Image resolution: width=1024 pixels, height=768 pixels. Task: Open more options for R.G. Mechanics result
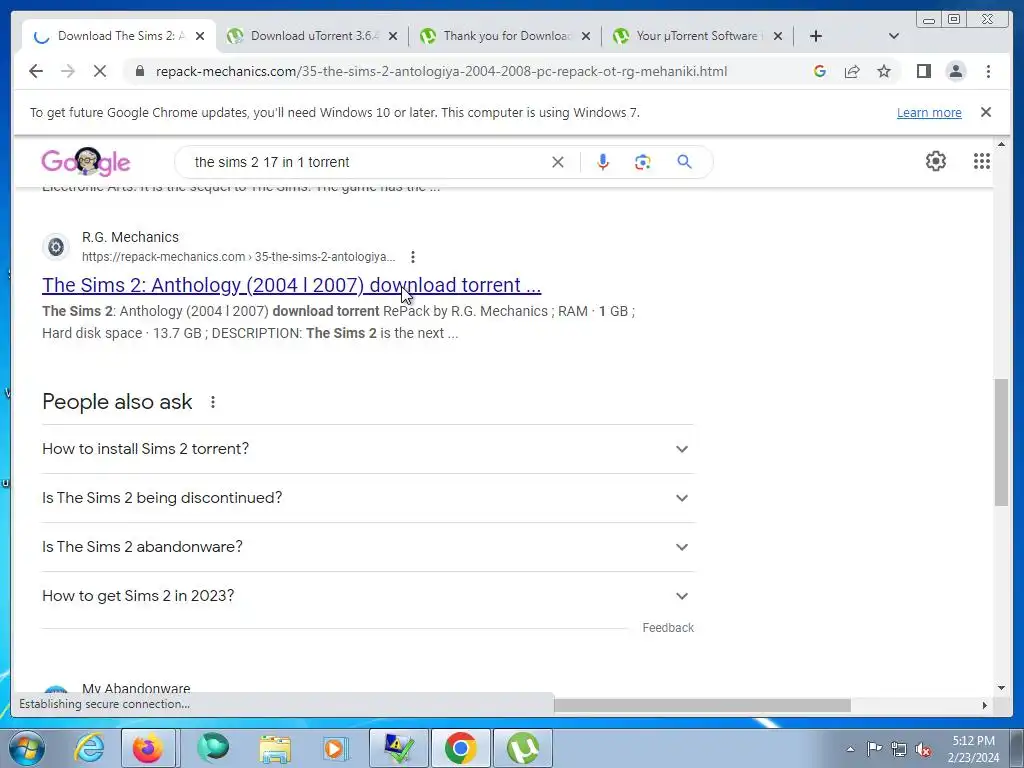click(x=413, y=257)
